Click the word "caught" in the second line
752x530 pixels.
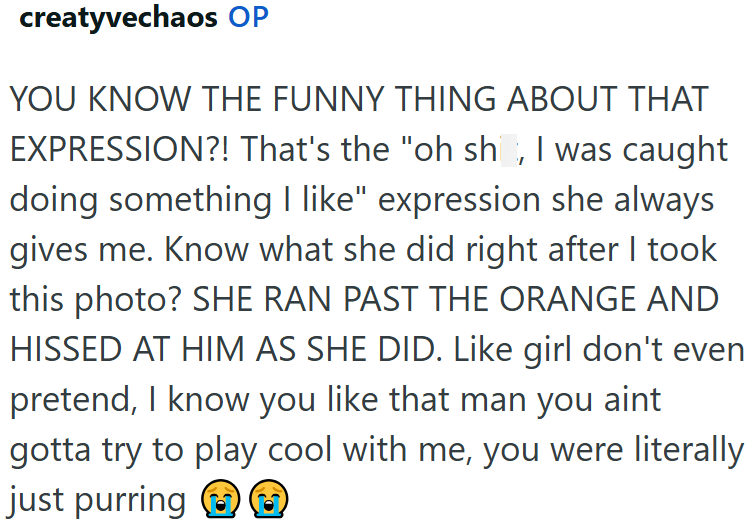[675, 151]
